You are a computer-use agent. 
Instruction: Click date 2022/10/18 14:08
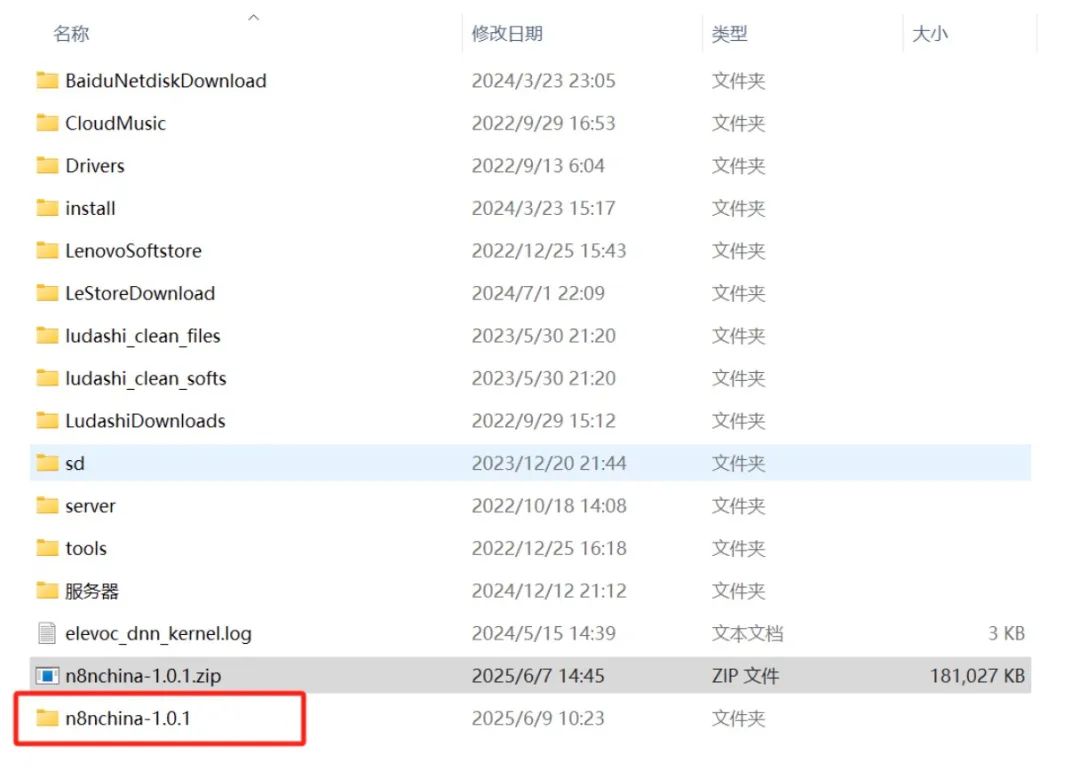pyautogui.click(x=549, y=506)
